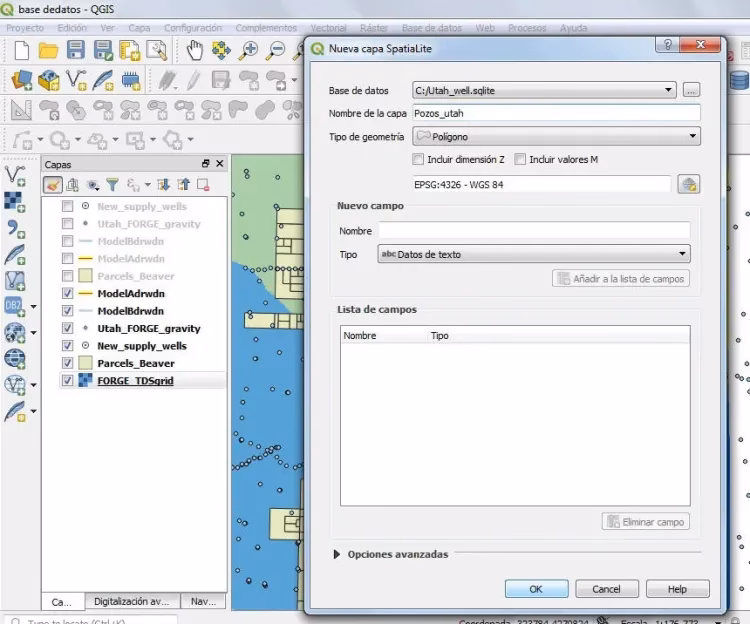Viewport: 750px width, 624px height.
Task: Click the Add DB2 layer icon
Action: 14,307
